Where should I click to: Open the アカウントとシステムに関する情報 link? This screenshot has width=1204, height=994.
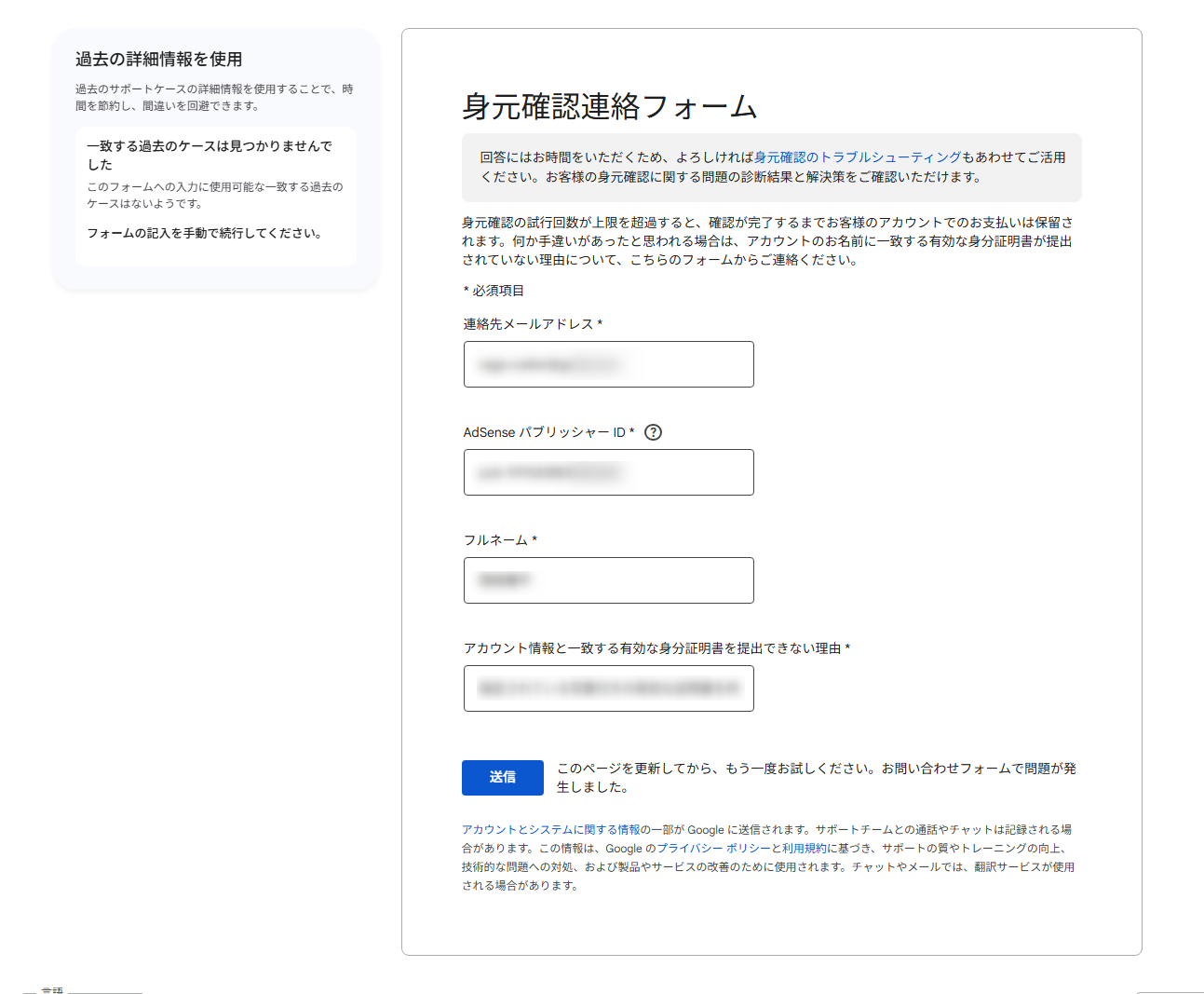[551, 830]
